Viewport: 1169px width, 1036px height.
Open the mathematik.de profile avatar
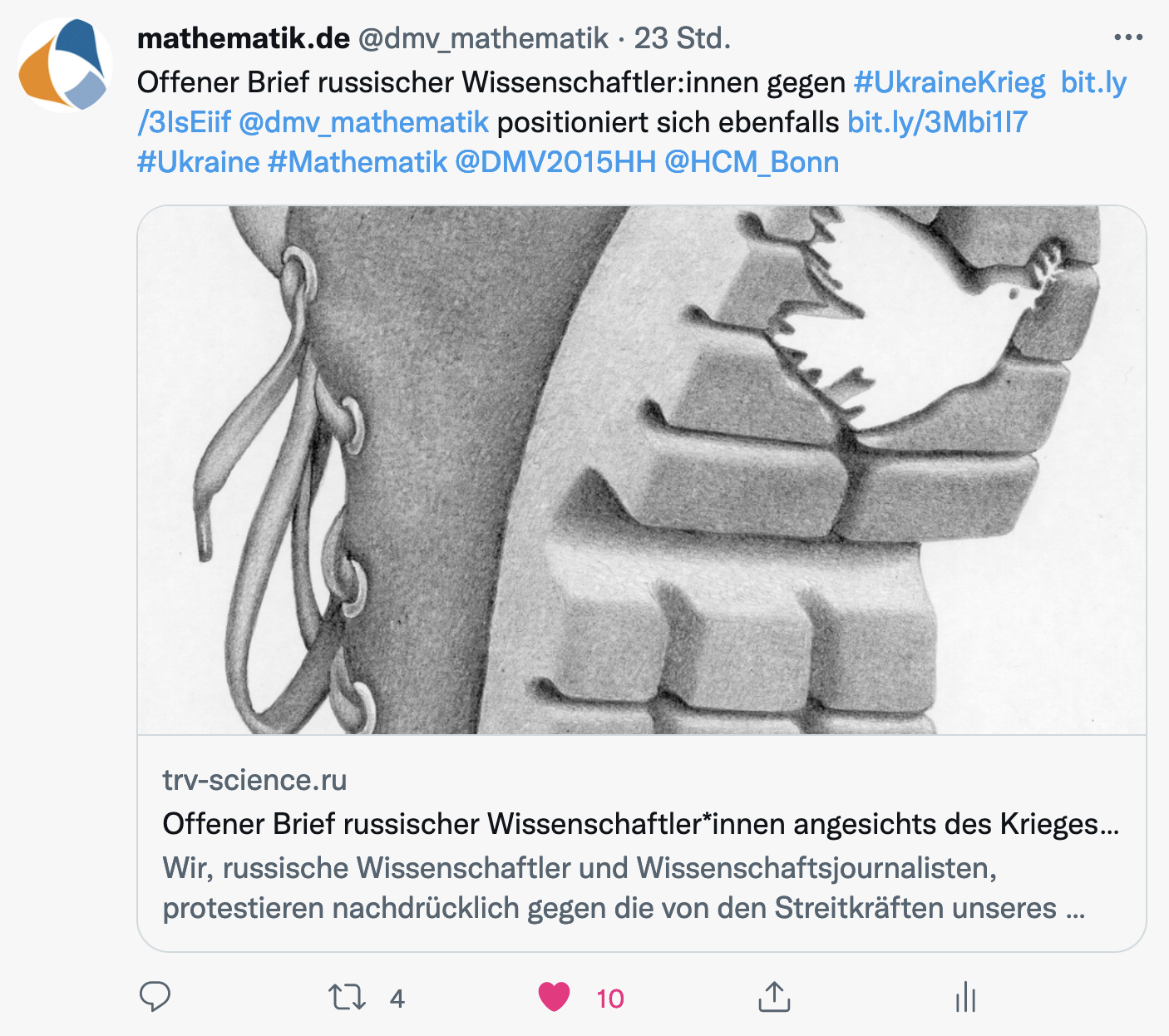66,65
